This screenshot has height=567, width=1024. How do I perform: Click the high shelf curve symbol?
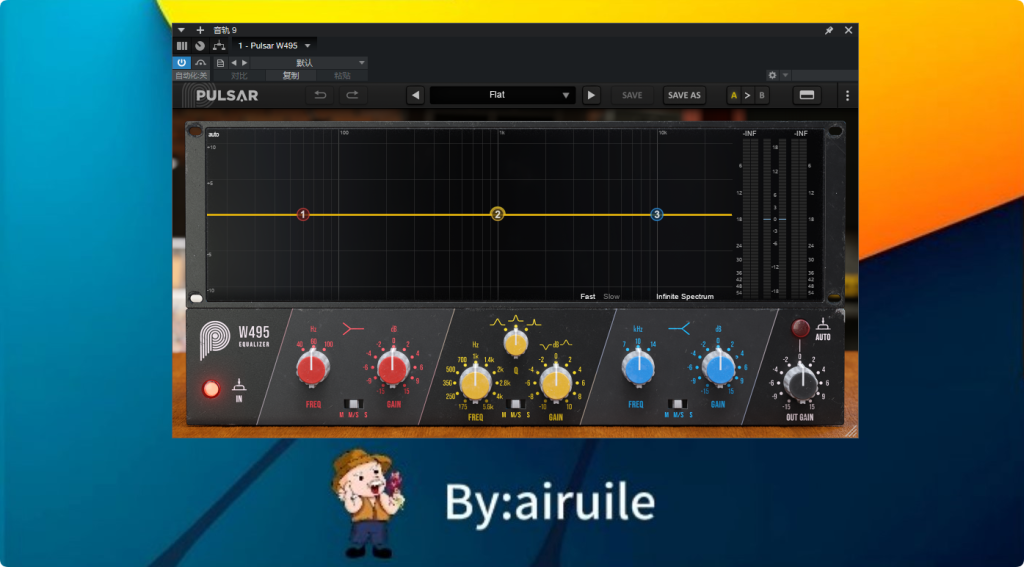(x=680, y=329)
